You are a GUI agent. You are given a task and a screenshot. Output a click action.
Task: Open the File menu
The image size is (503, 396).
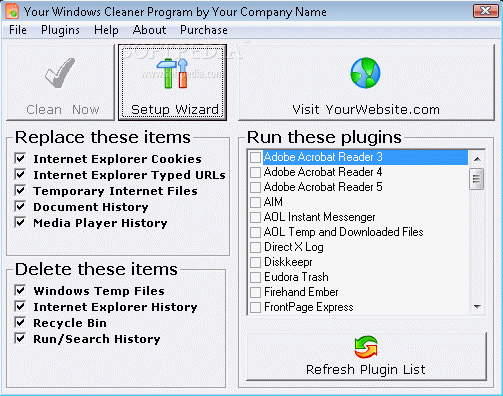pos(18,30)
